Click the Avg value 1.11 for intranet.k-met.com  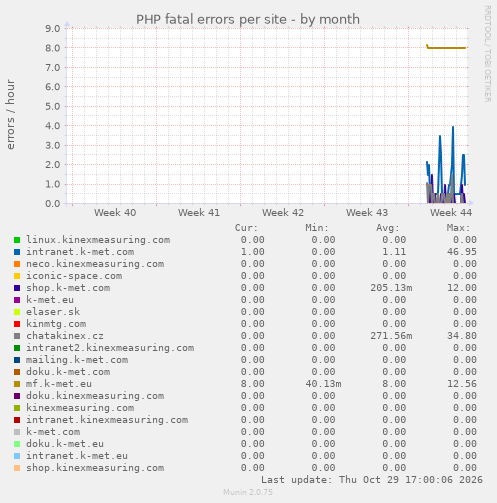coord(394,252)
